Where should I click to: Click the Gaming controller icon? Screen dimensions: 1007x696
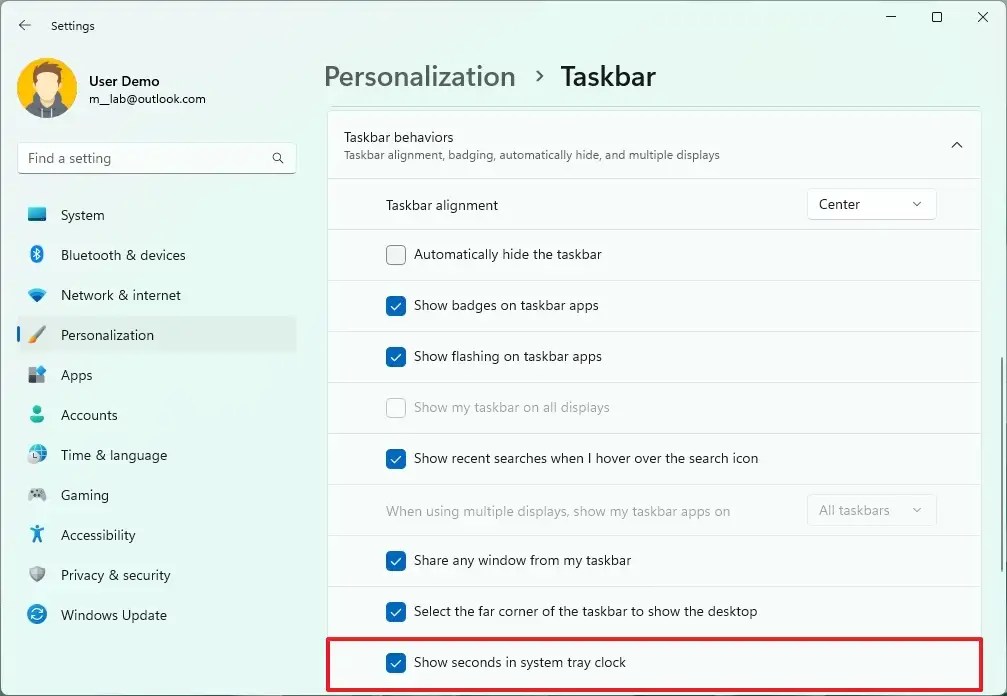tap(37, 495)
